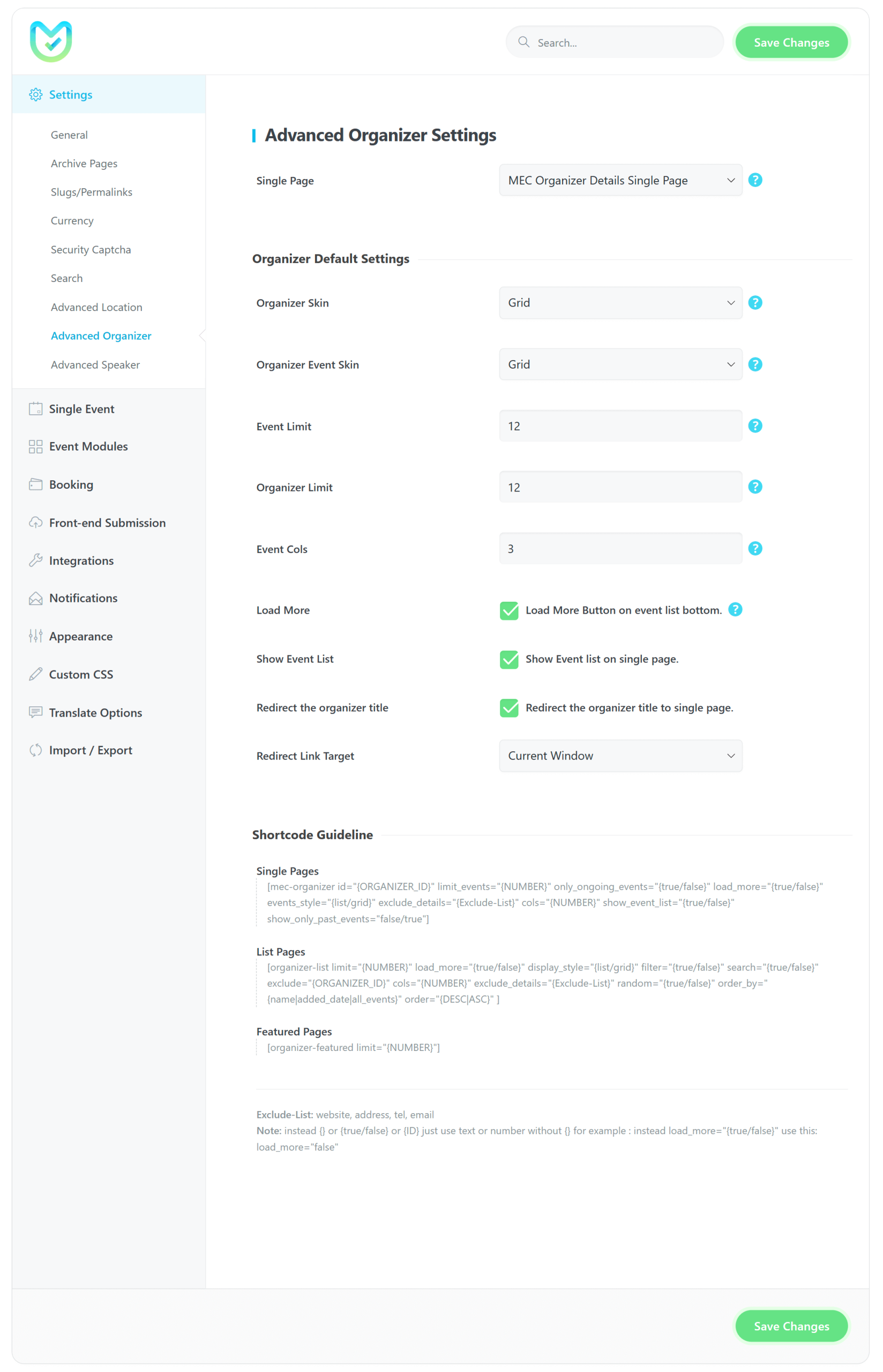Open the Single Page dropdown
This screenshot has width=883, height=1372.
(x=620, y=181)
